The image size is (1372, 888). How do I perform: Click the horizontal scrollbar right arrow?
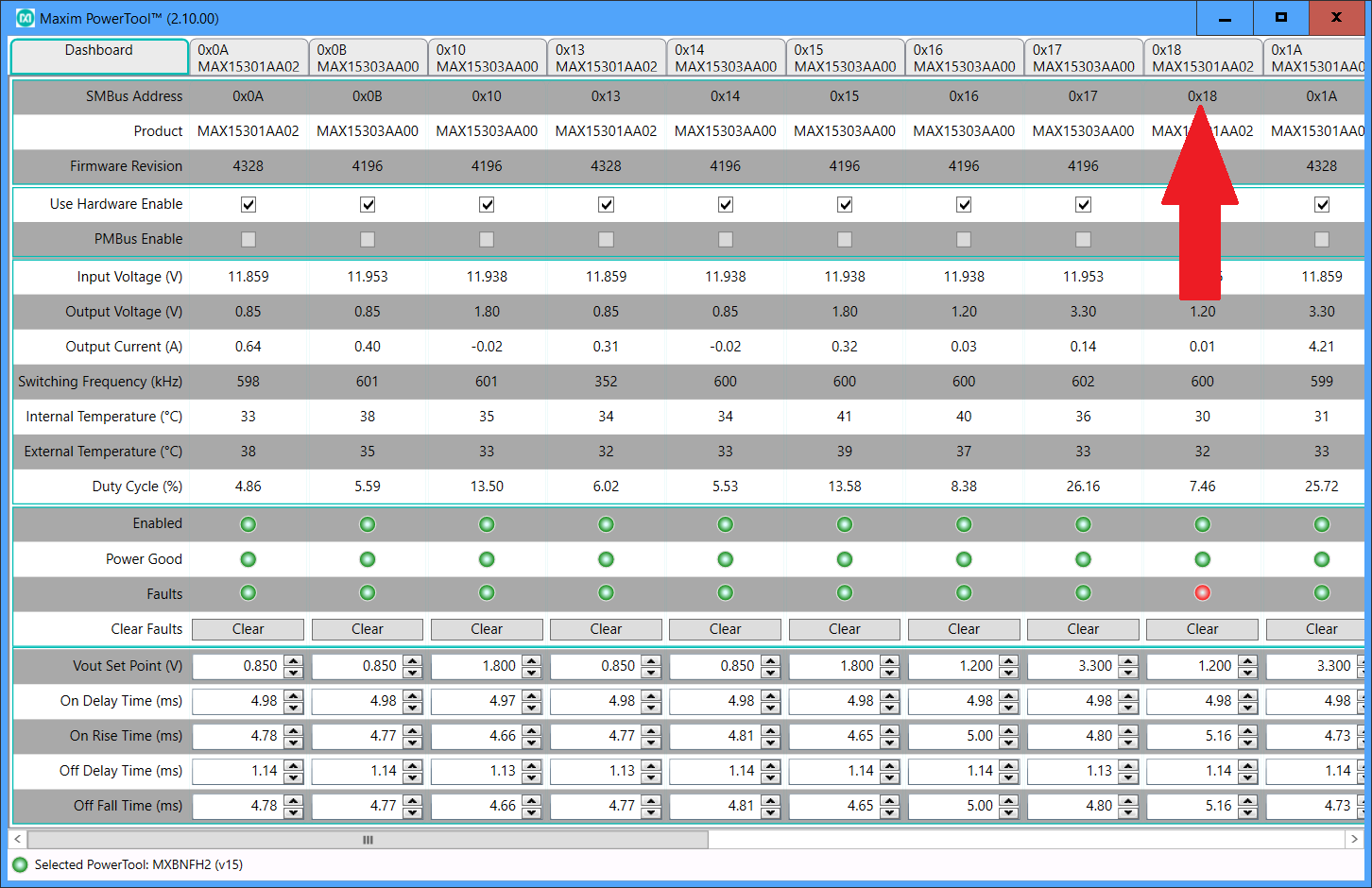[x=1354, y=839]
